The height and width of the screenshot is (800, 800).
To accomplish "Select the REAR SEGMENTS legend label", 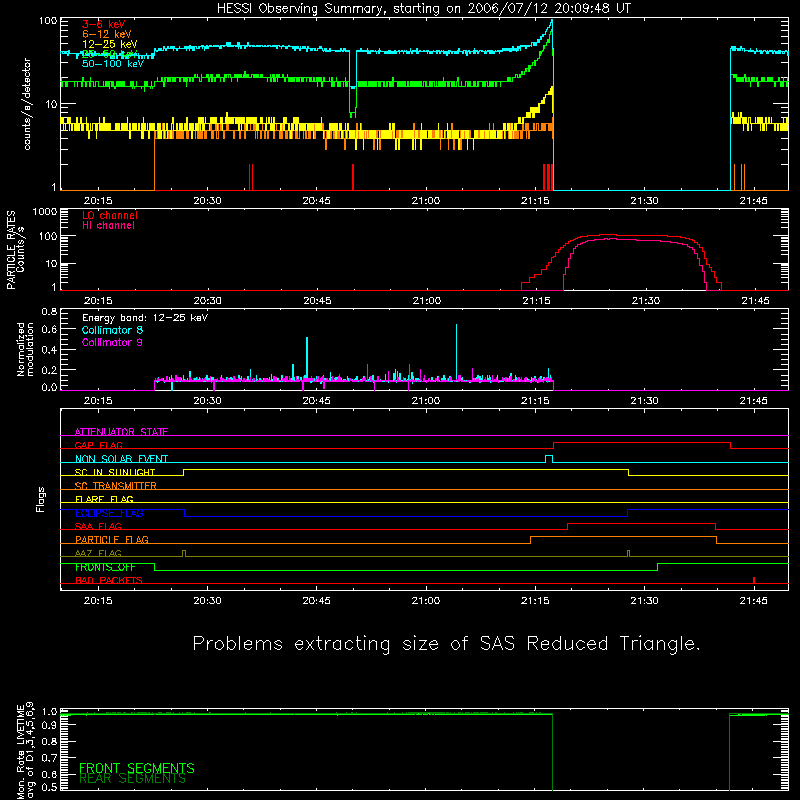I will [x=133, y=779].
